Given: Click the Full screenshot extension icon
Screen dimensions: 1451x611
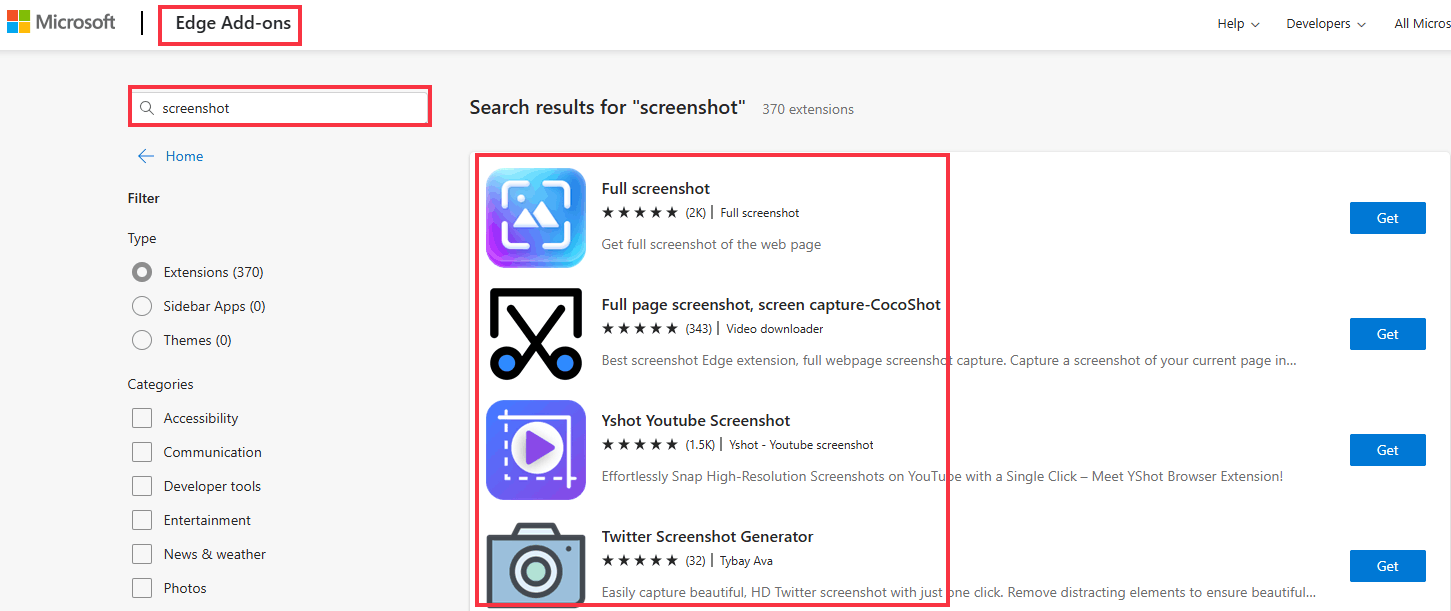Looking at the screenshot, I should 536,218.
